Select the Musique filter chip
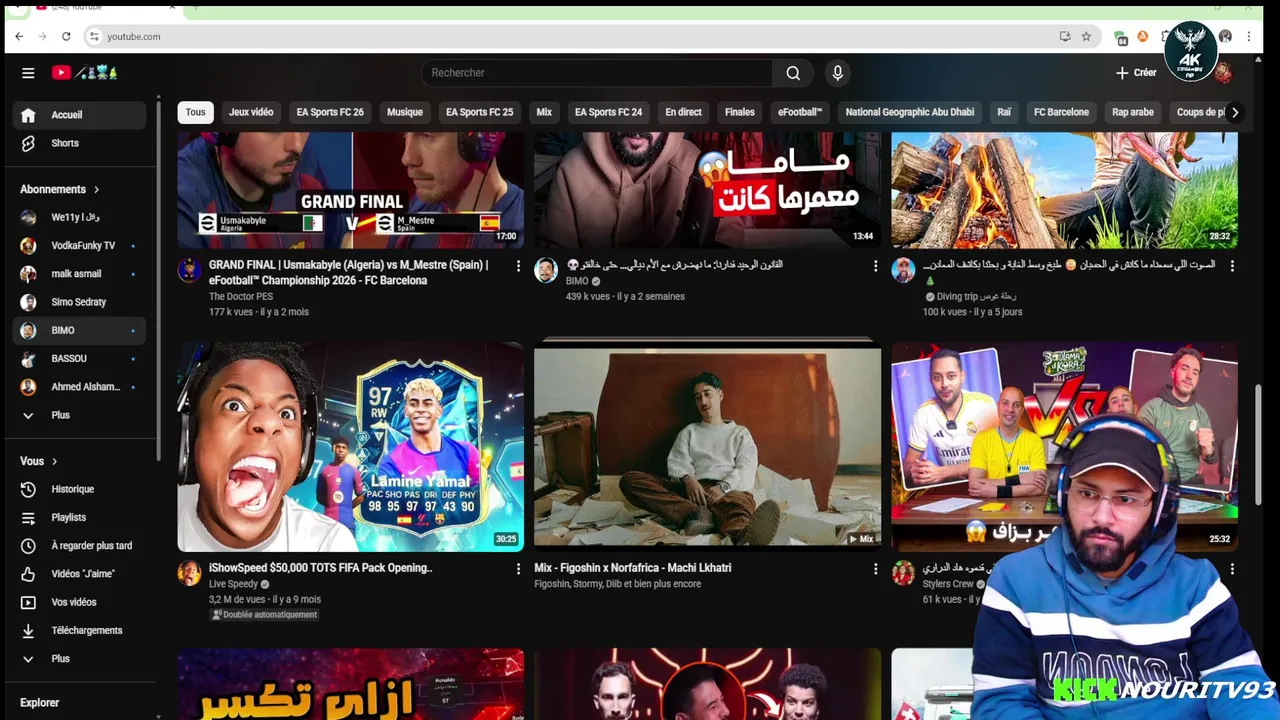1280x720 pixels. point(405,112)
